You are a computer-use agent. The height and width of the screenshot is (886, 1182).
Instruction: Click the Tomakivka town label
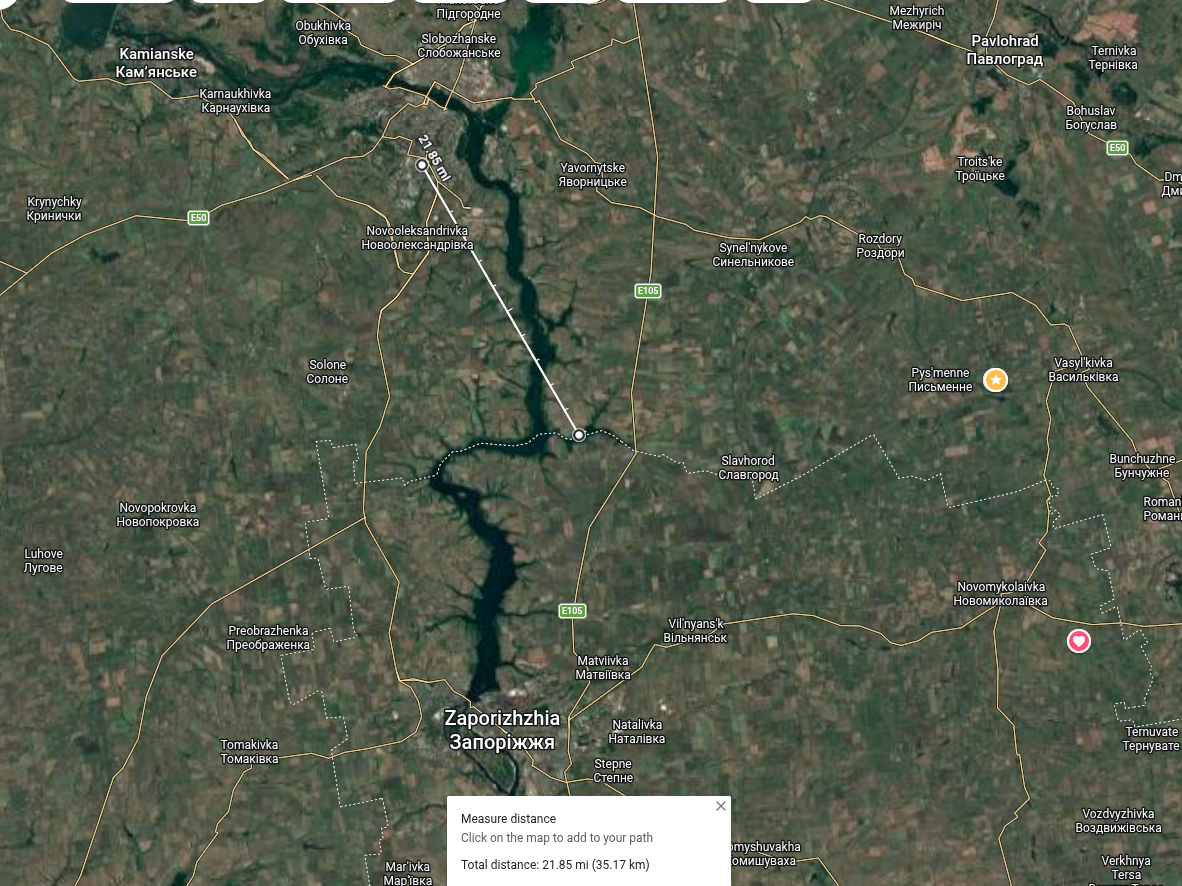click(x=250, y=752)
